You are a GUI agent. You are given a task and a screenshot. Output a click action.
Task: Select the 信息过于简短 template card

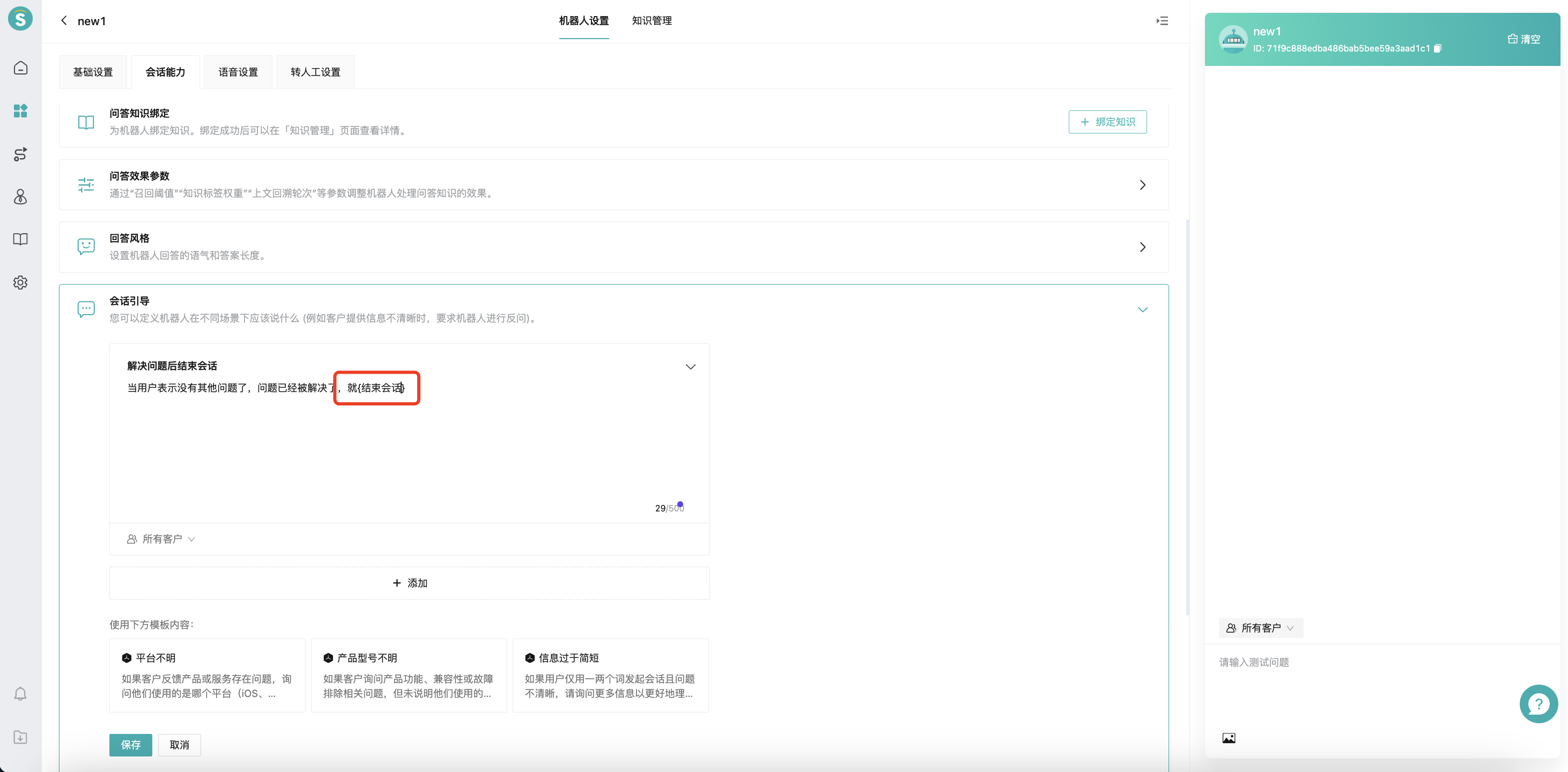point(610,675)
